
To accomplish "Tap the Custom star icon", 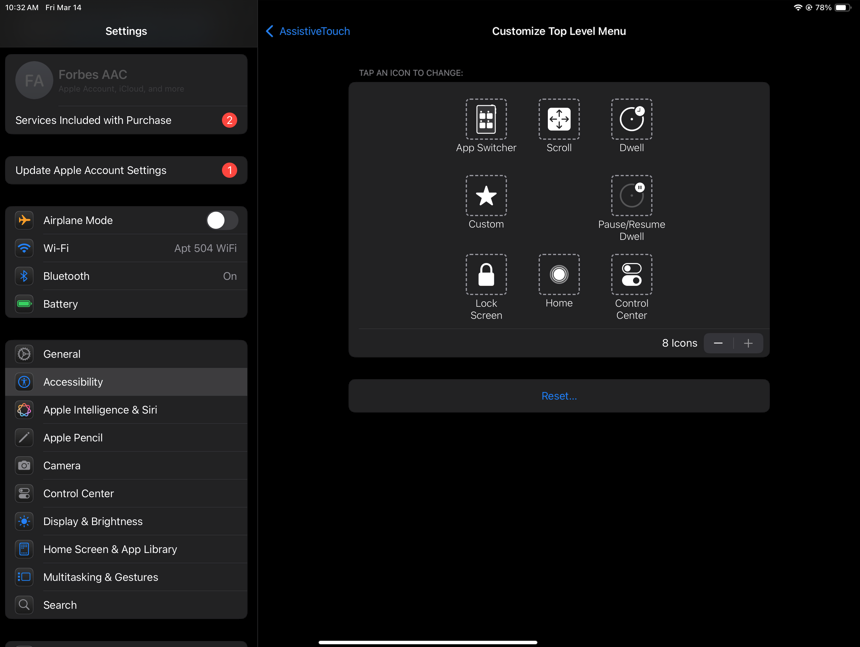I will coord(486,196).
